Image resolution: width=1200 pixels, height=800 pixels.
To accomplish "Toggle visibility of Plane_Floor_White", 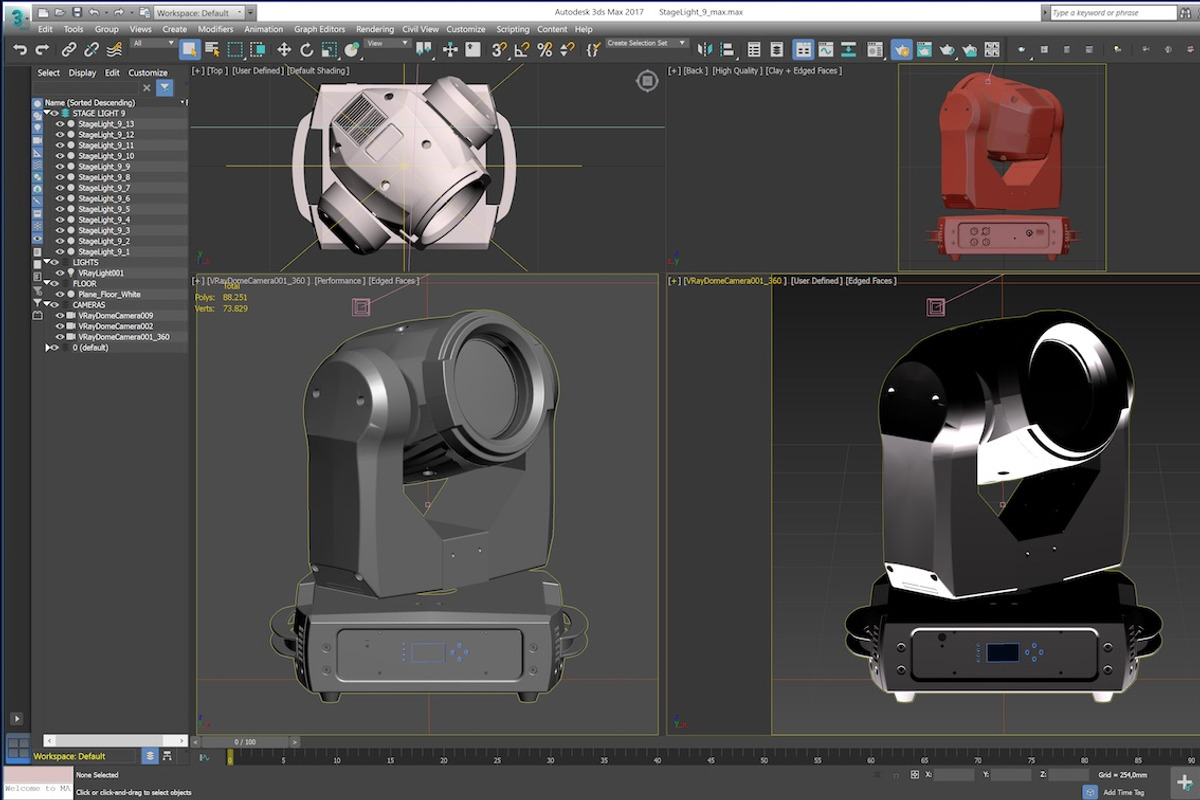I will coord(59,294).
